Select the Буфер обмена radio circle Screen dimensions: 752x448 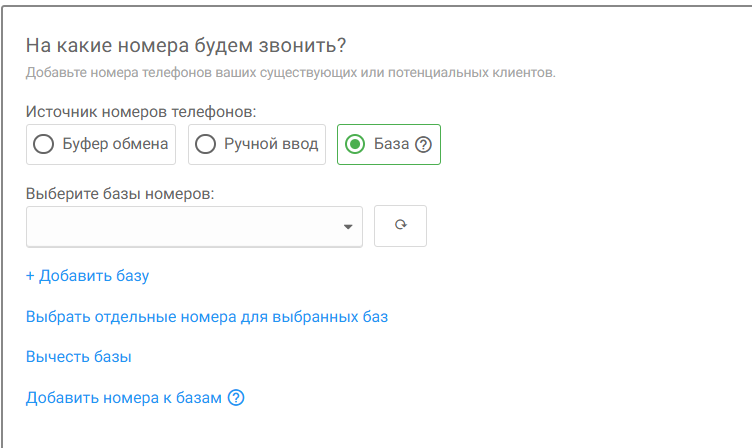coord(44,144)
